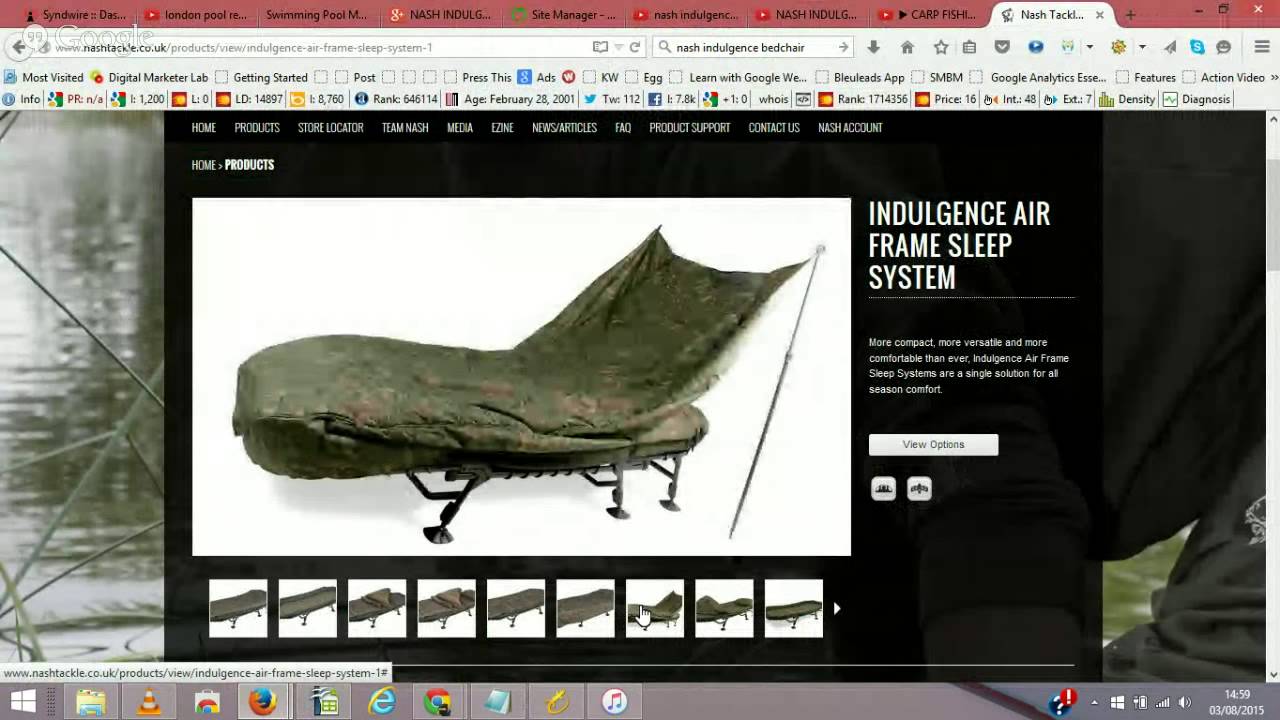Switch to the Site Manager tab
This screenshot has height=720, width=1280.
click(563, 15)
